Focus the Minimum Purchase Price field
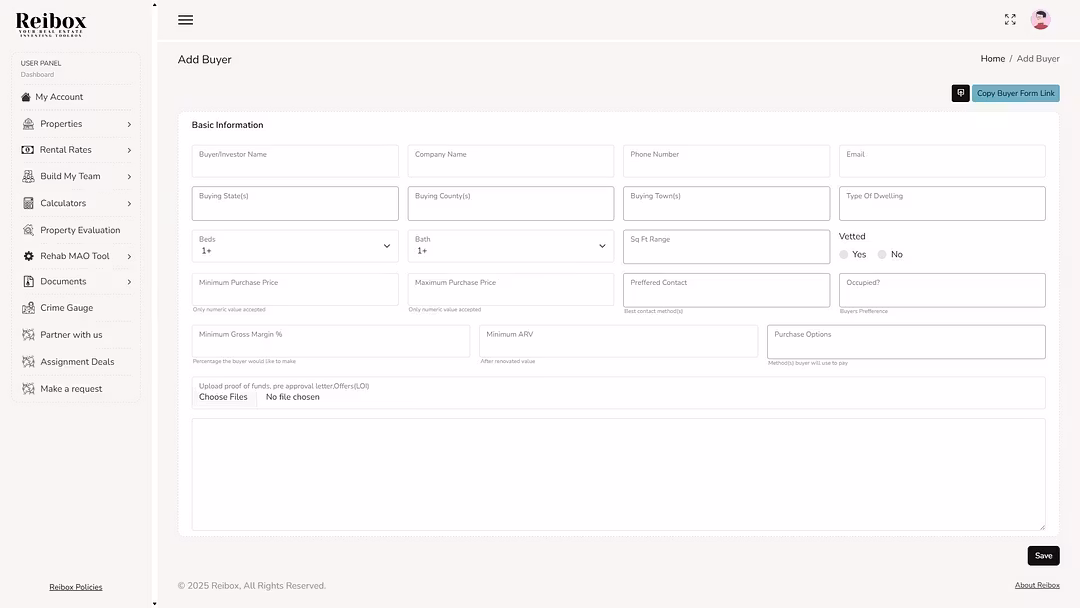The height and width of the screenshot is (608, 1080). click(x=295, y=289)
